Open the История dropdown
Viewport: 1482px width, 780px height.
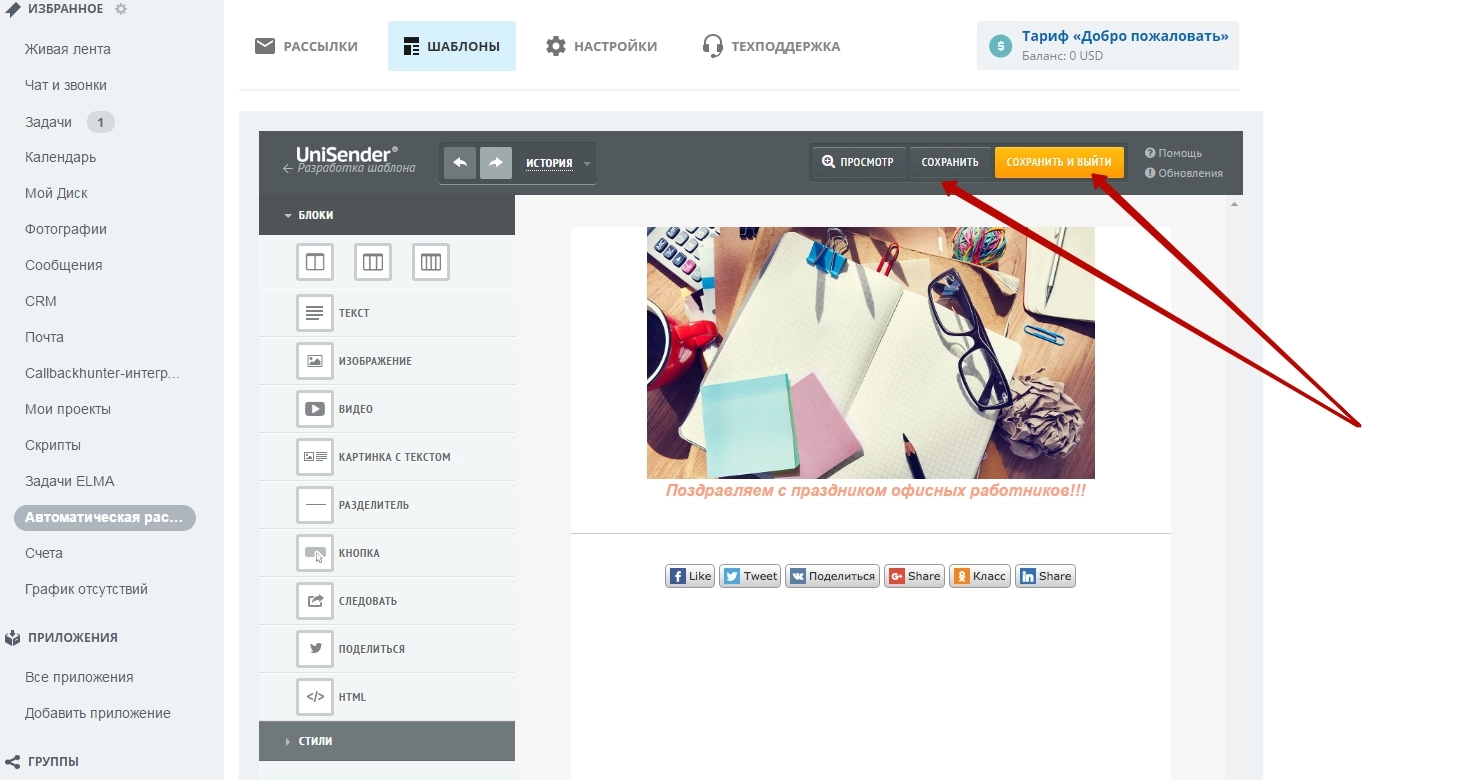pyautogui.click(x=558, y=163)
